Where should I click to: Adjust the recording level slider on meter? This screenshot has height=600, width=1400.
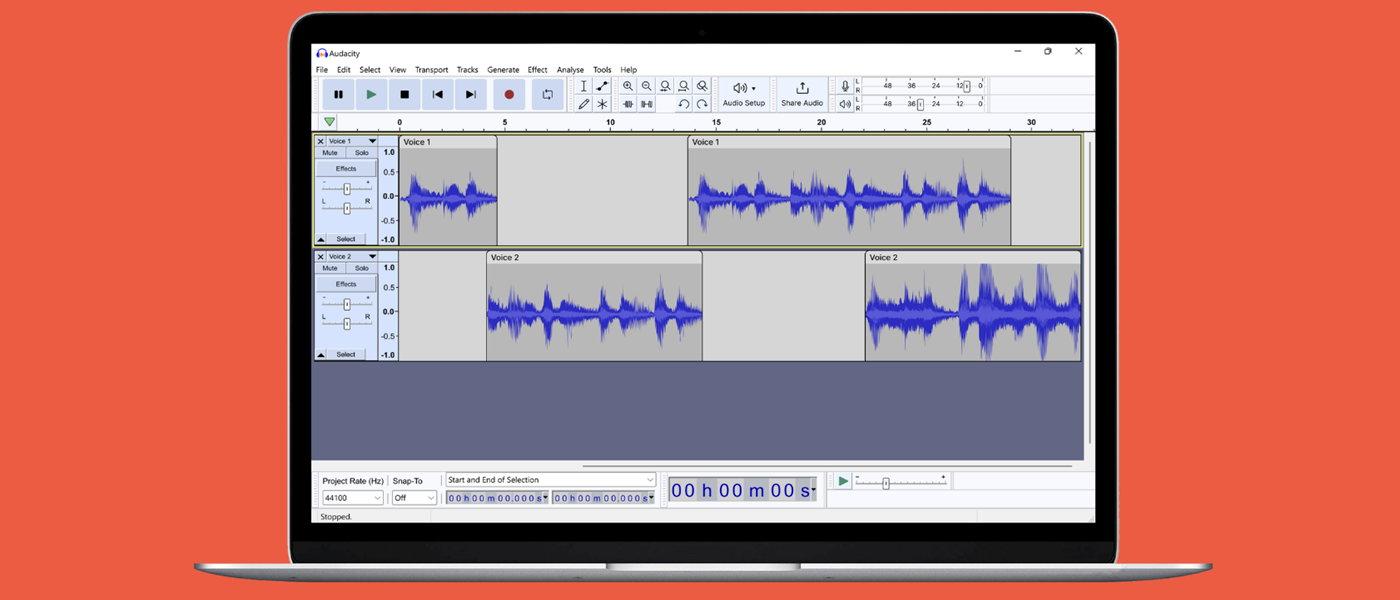(966, 86)
